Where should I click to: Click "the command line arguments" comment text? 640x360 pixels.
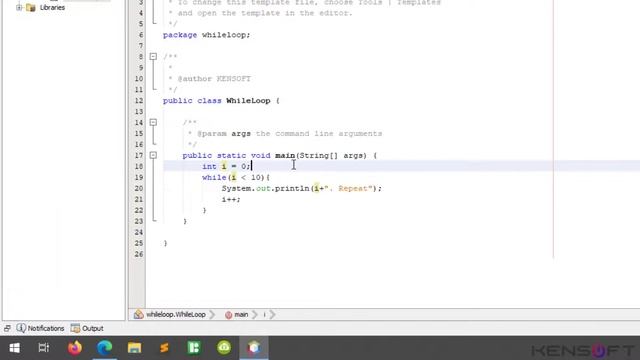click(x=319, y=133)
